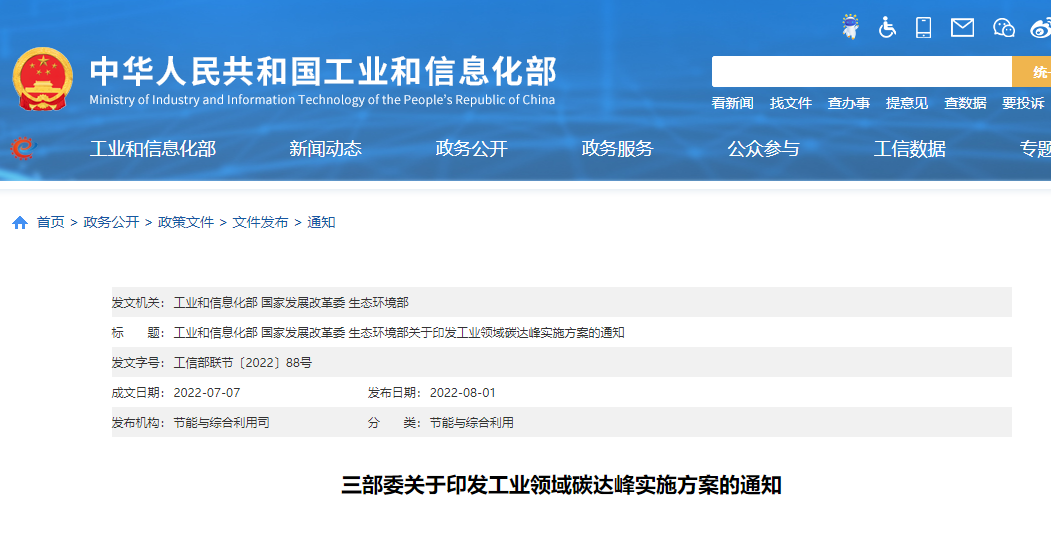Select 工信数据 navigation menu
Screen dimensions: 1051x534
coord(910,149)
